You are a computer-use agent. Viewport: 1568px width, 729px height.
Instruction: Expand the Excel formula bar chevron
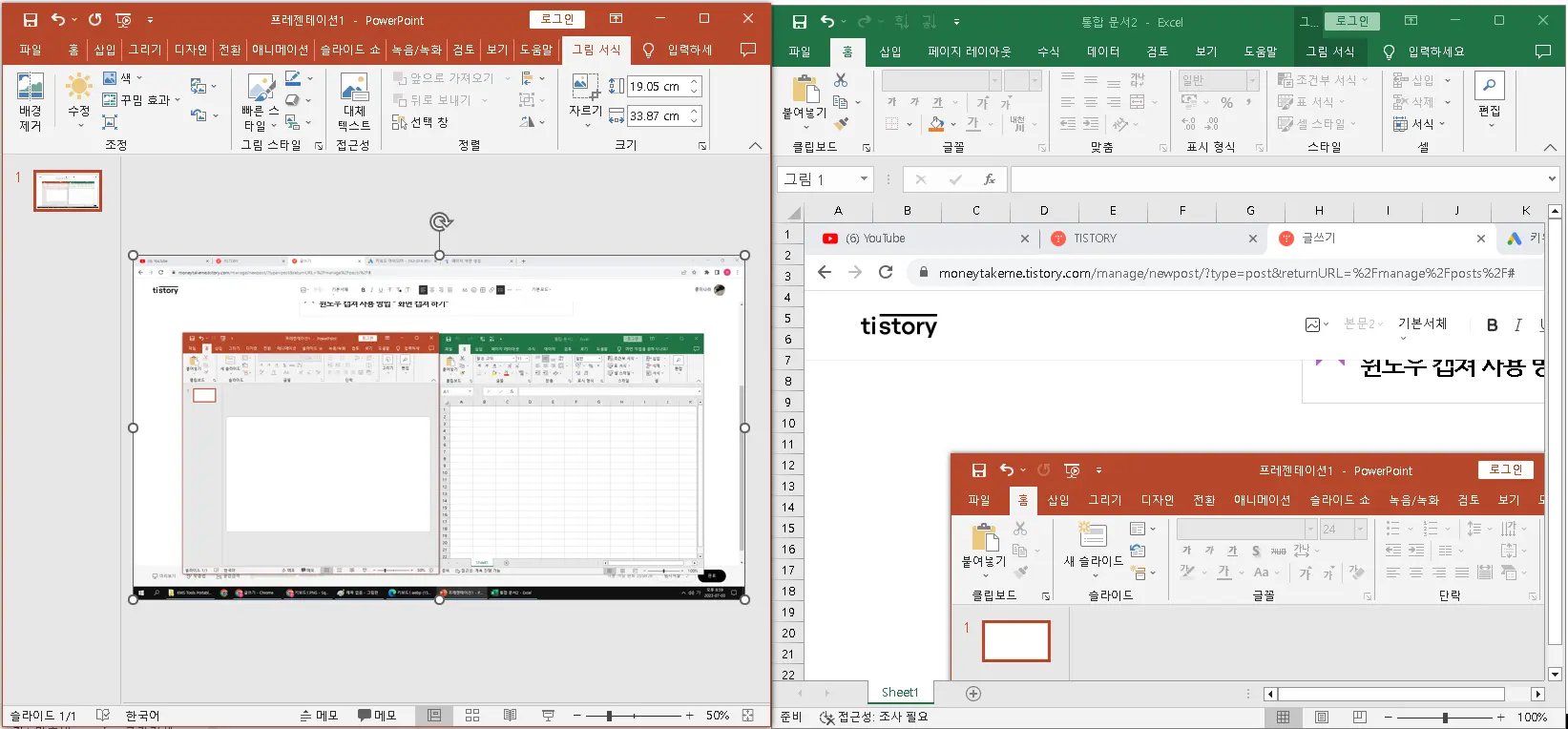pos(1553,179)
